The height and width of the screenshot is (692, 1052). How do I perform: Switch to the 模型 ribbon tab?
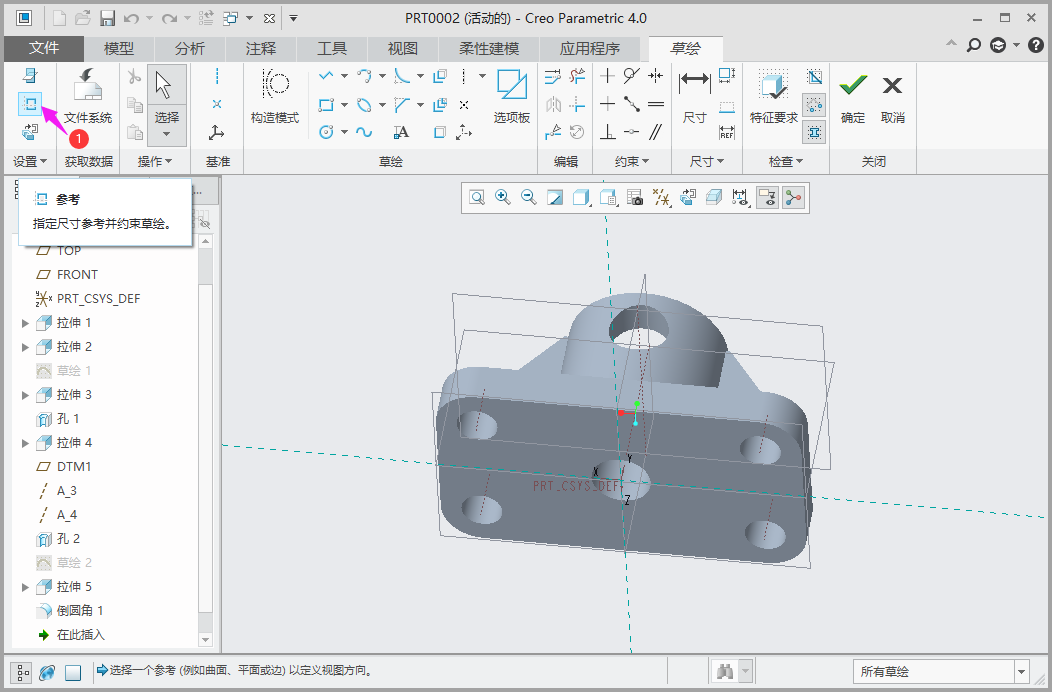click(119, 49)
